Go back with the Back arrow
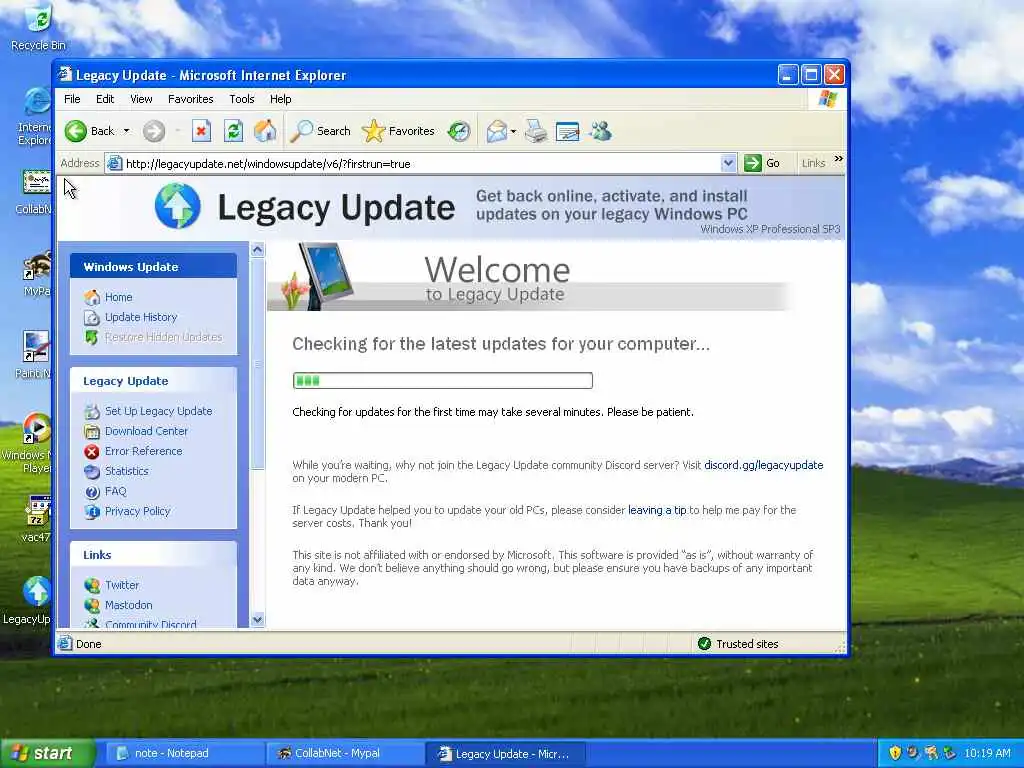Image resolution: width=1024 pixels, height=768 pixels. coord(89,131)
